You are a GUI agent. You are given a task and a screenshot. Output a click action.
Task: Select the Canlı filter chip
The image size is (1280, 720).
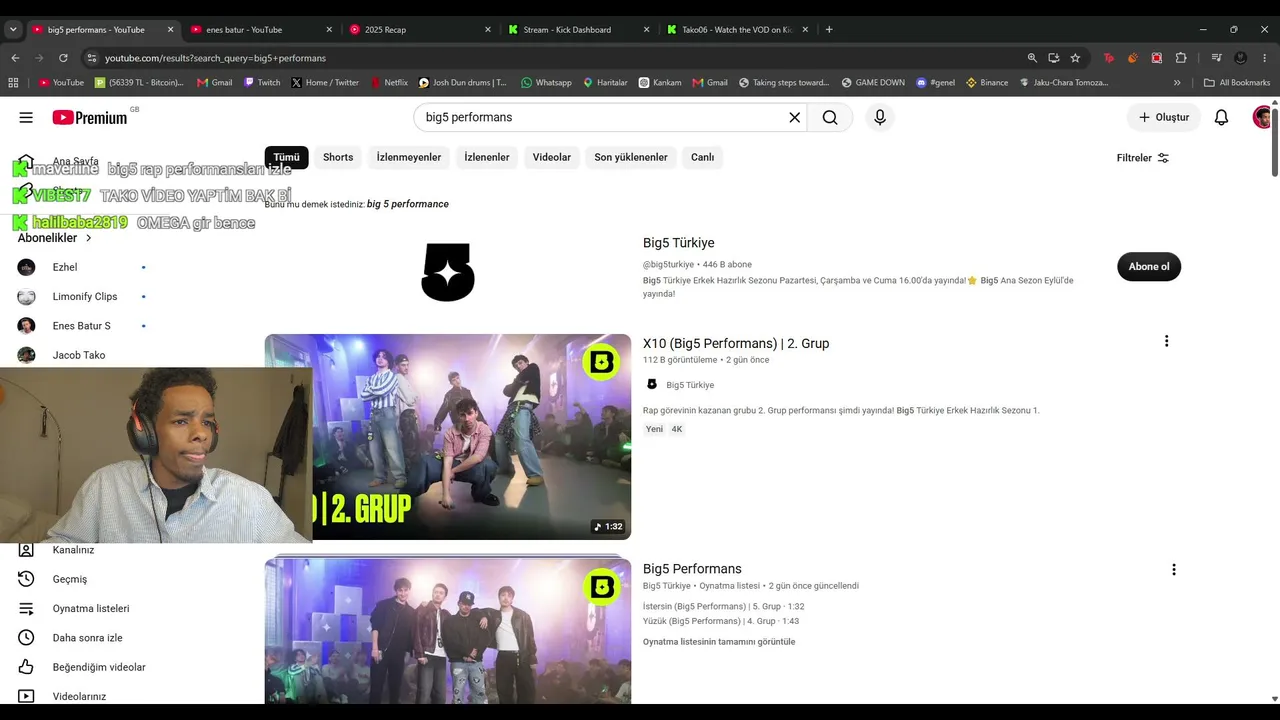[703, 157]
